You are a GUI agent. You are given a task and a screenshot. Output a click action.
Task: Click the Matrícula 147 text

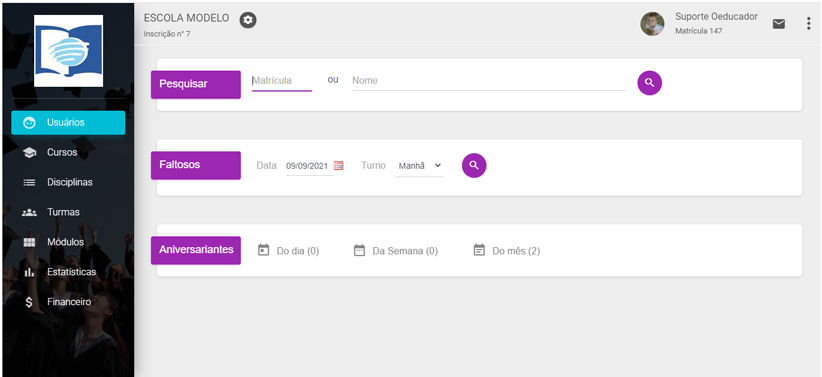click(699, 31)
